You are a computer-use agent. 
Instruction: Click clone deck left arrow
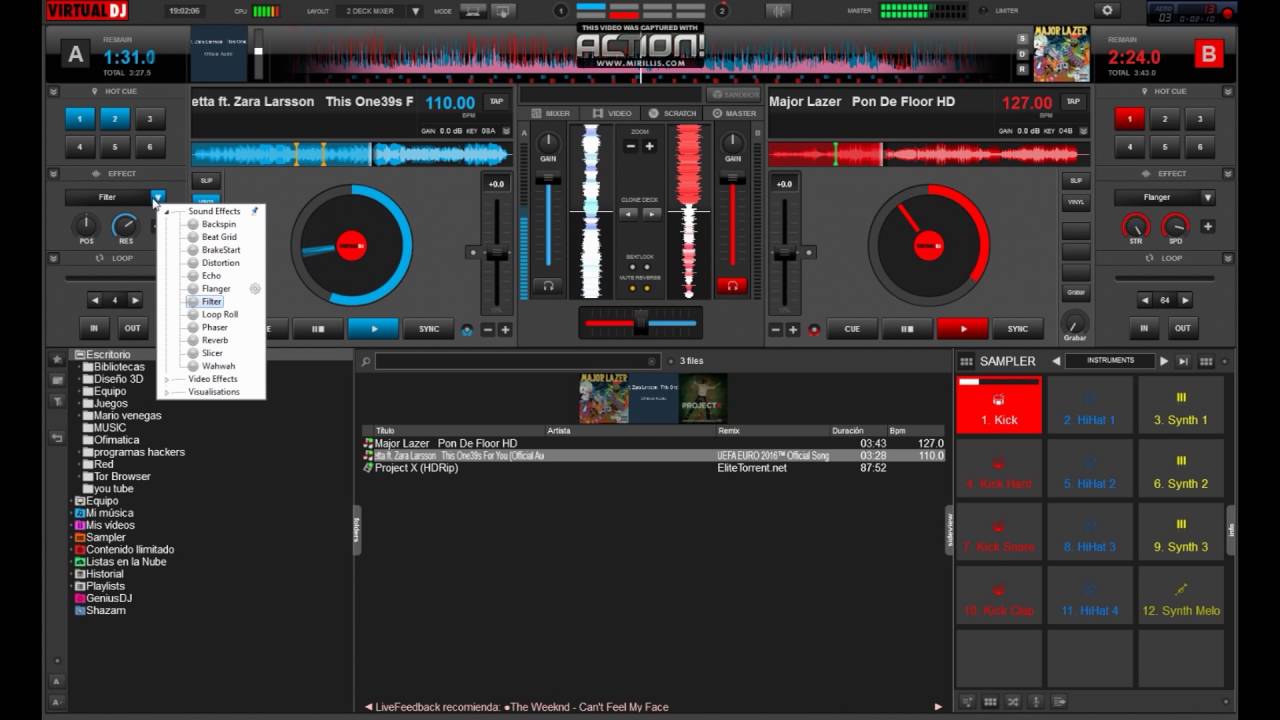point(628,213)
